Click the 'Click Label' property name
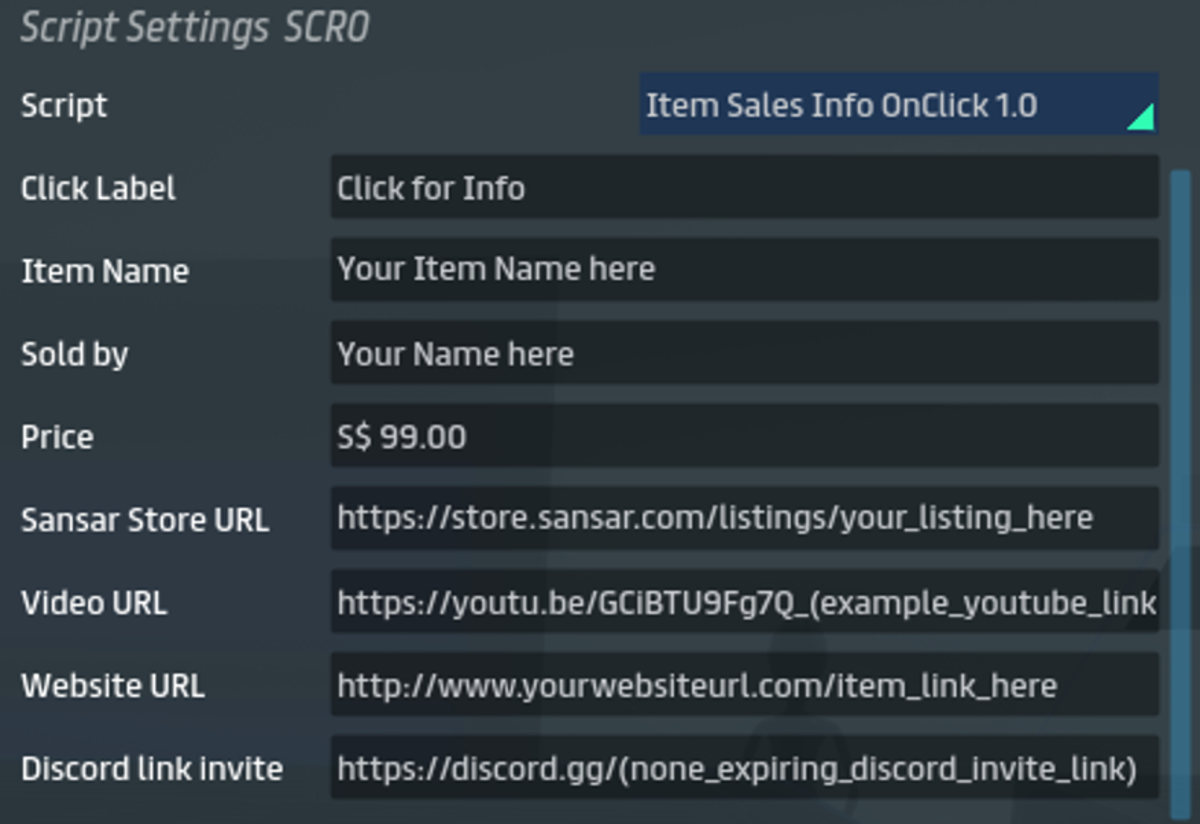This screenshot has width=1200, height=824. pos(98,188)
